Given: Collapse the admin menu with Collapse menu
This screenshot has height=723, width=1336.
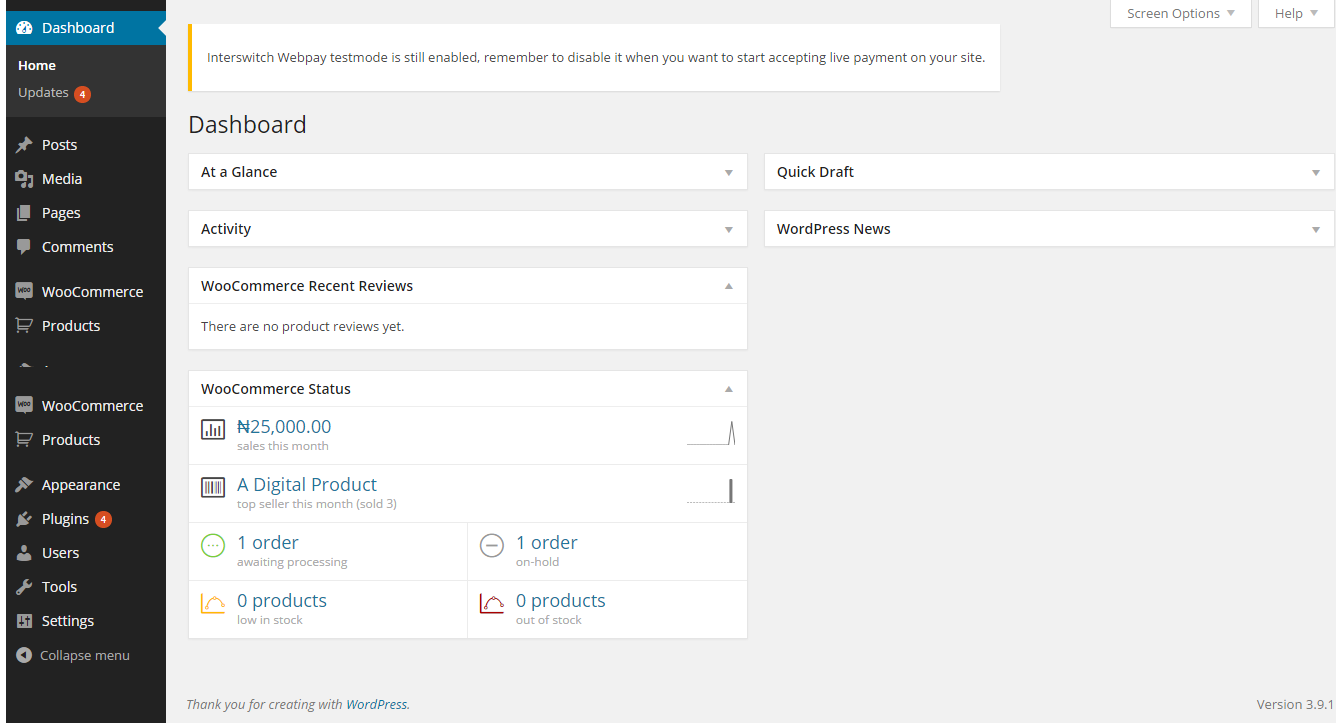Looking at the screenshot, I should pyautogui.click(x=74, y=656).
